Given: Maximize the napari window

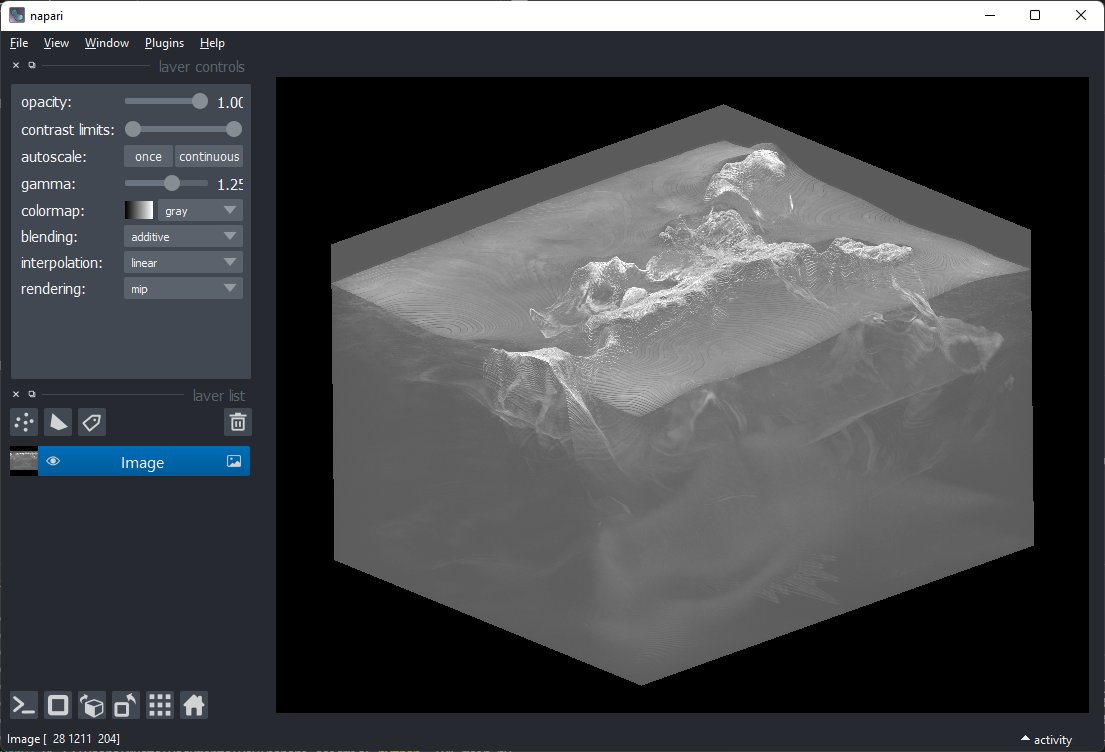Looking at the screenshot, I should point(1035,15).
